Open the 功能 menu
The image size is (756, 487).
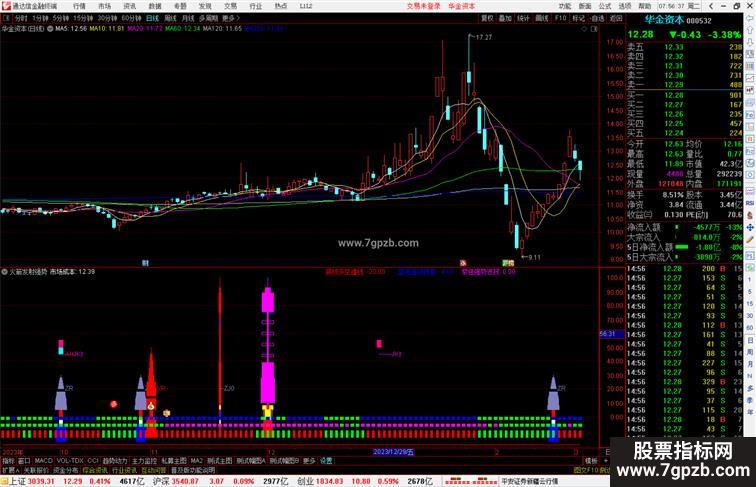click(x=565, y=6)
